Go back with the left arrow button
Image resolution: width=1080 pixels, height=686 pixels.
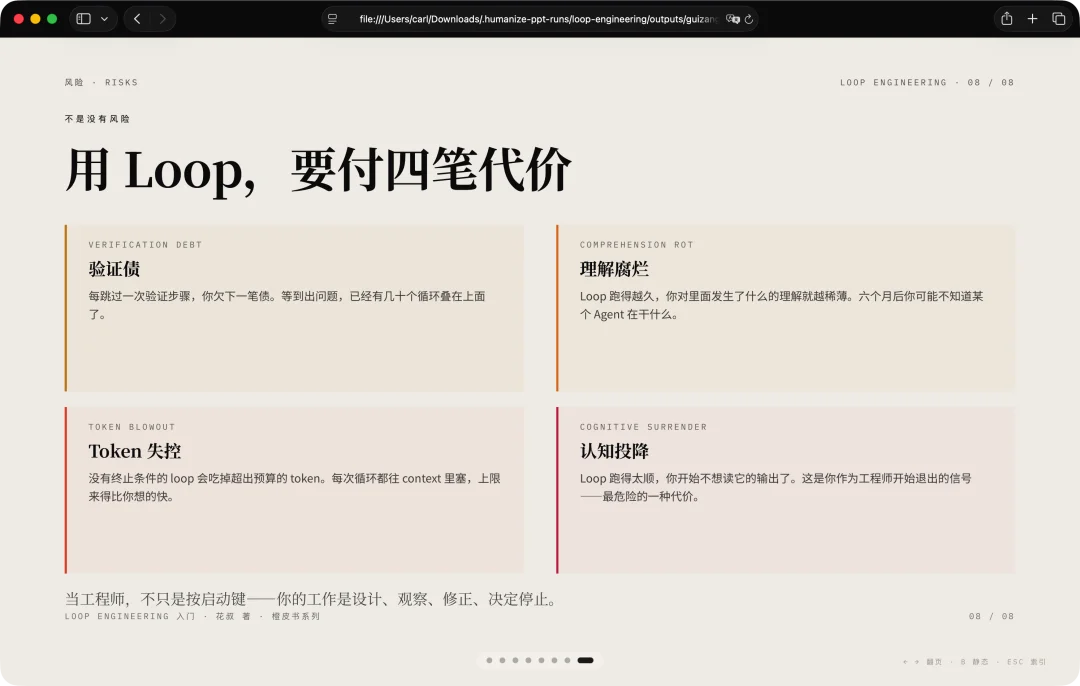pyautogui.click(x=137, y=19)
